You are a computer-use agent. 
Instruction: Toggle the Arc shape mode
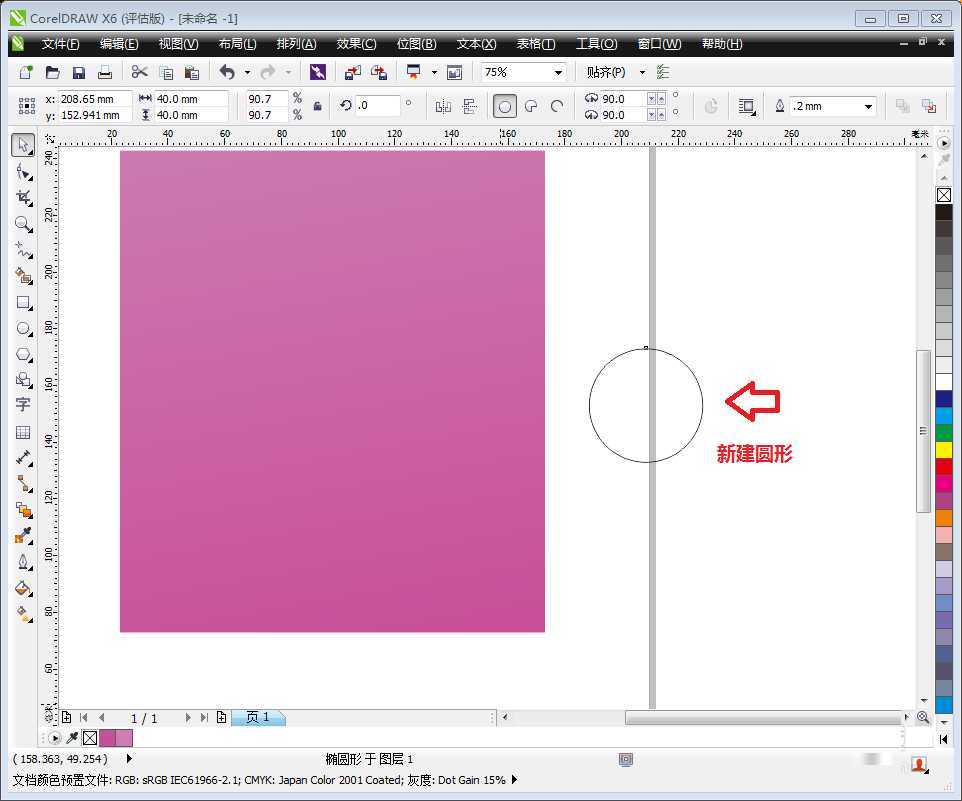click(555, 106)
